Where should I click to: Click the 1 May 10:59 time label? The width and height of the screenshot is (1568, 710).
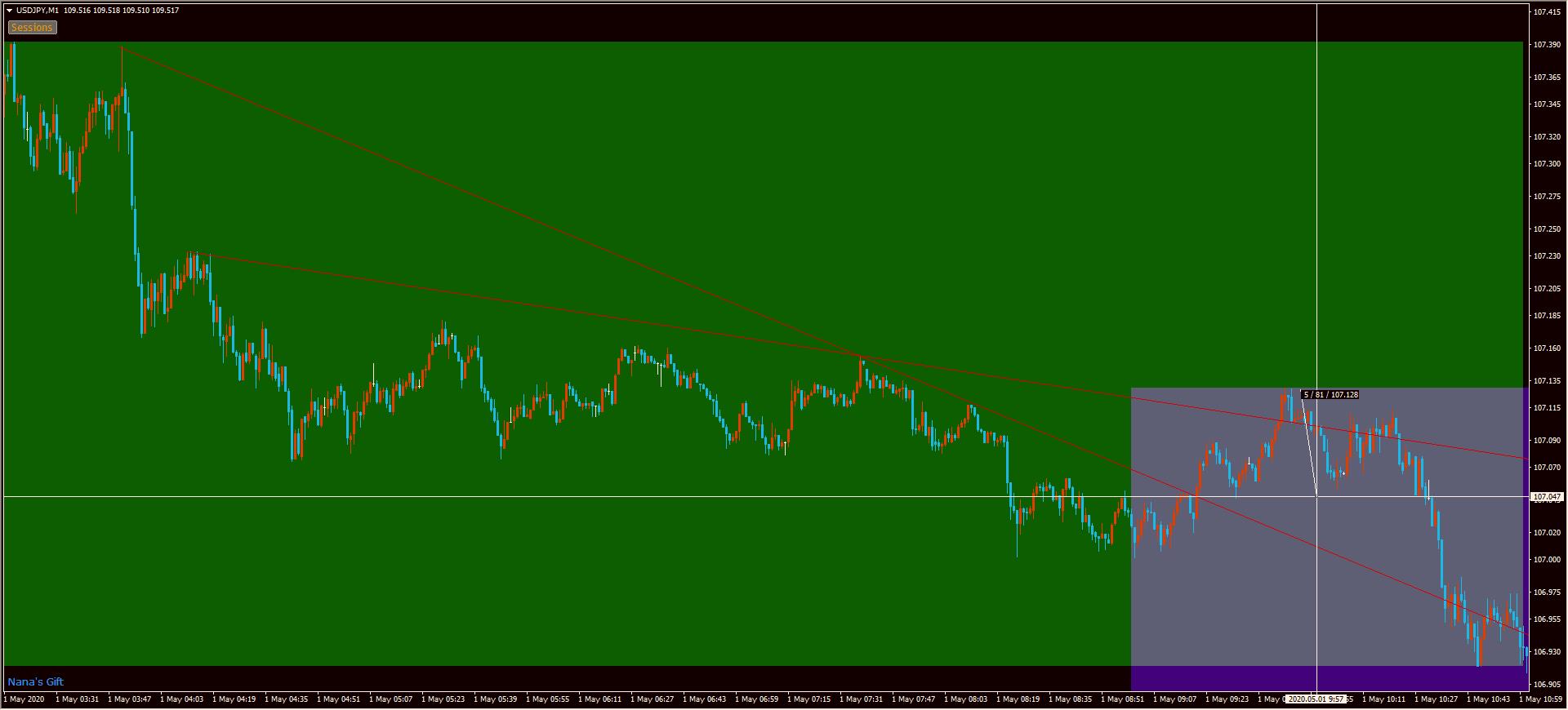coord(1540,699)
